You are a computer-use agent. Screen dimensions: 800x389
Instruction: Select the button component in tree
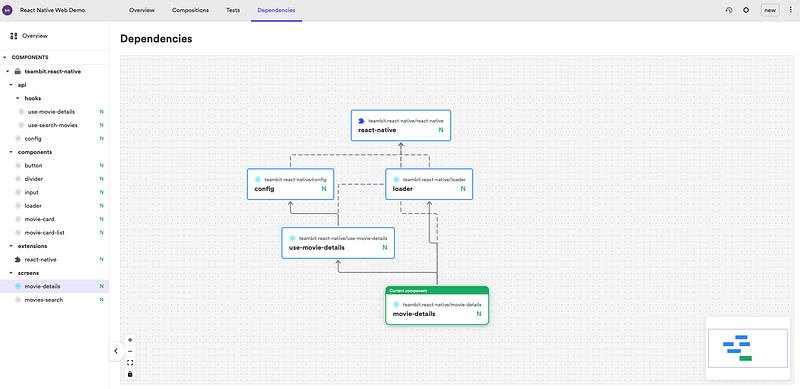pos(54,165)
